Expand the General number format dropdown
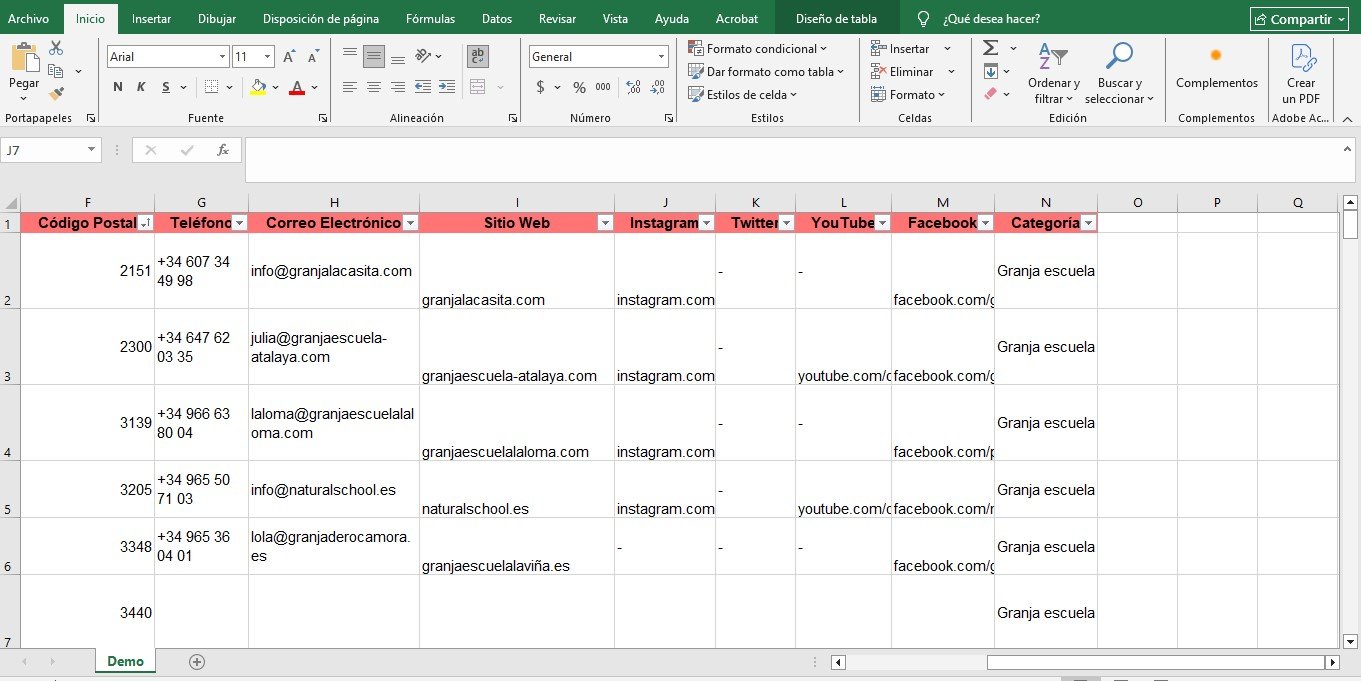This screenshot has width=1361, height=681. click(x=661, y=57)
